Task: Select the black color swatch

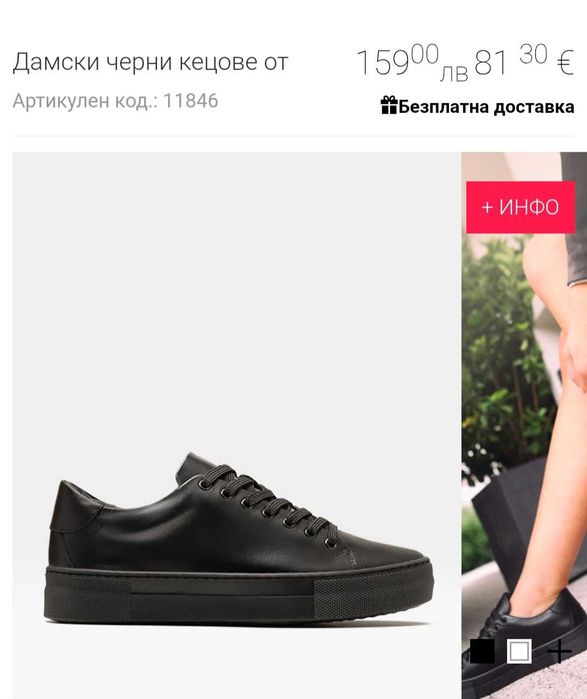Action: [482, 651]
